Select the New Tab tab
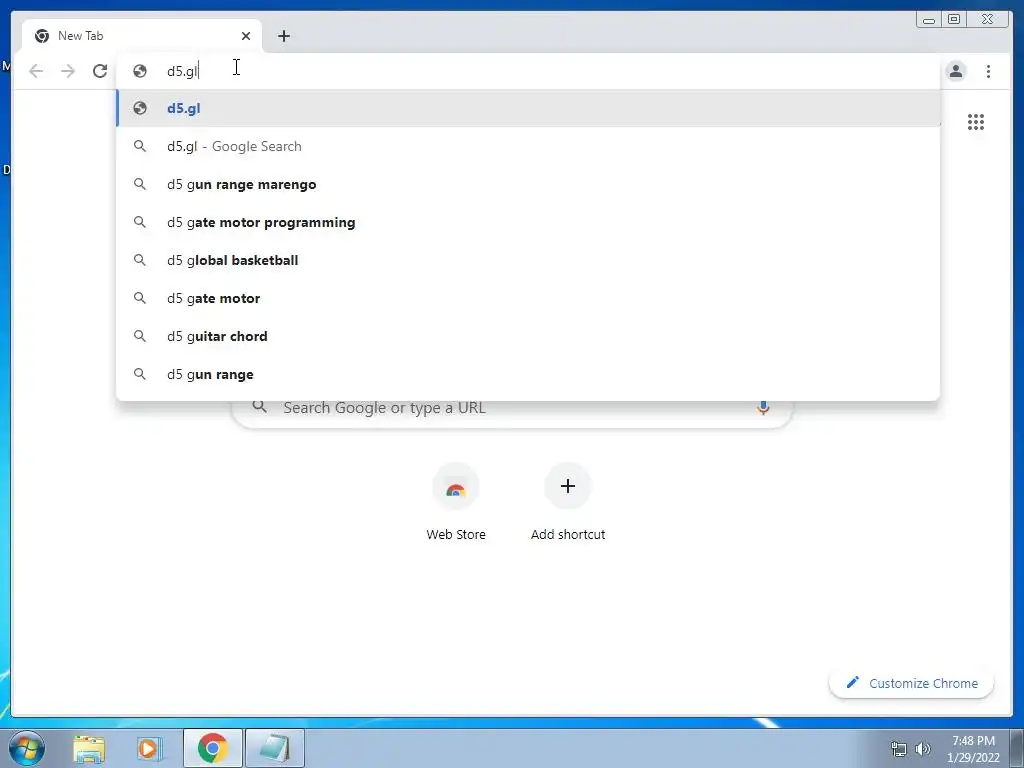 (x=142, y=36)
